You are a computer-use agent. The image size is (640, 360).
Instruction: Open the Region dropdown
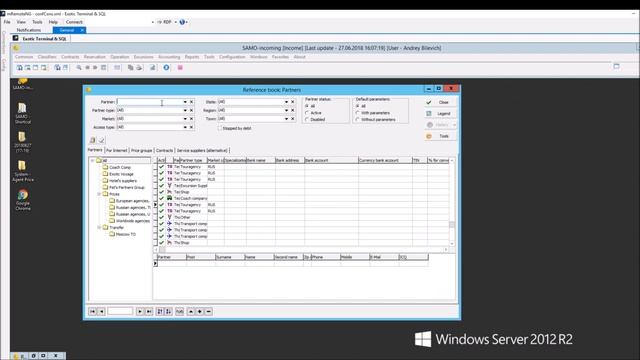pyautogui.click(x=286, y=111)
